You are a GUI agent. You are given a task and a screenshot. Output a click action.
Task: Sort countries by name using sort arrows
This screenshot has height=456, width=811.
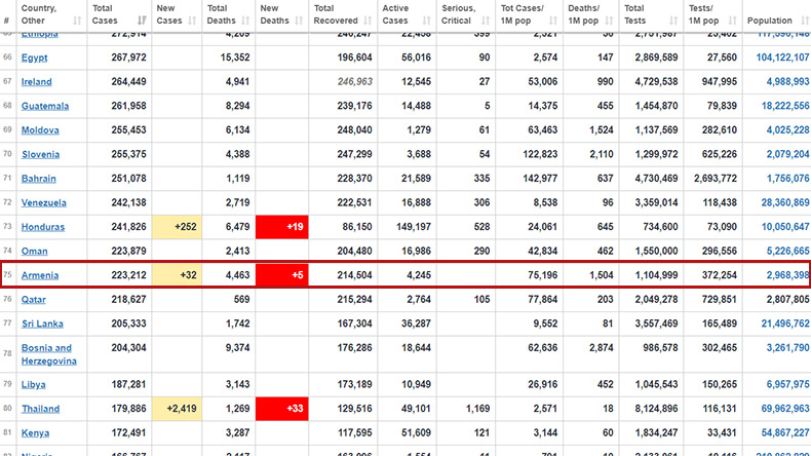[77, 21]
